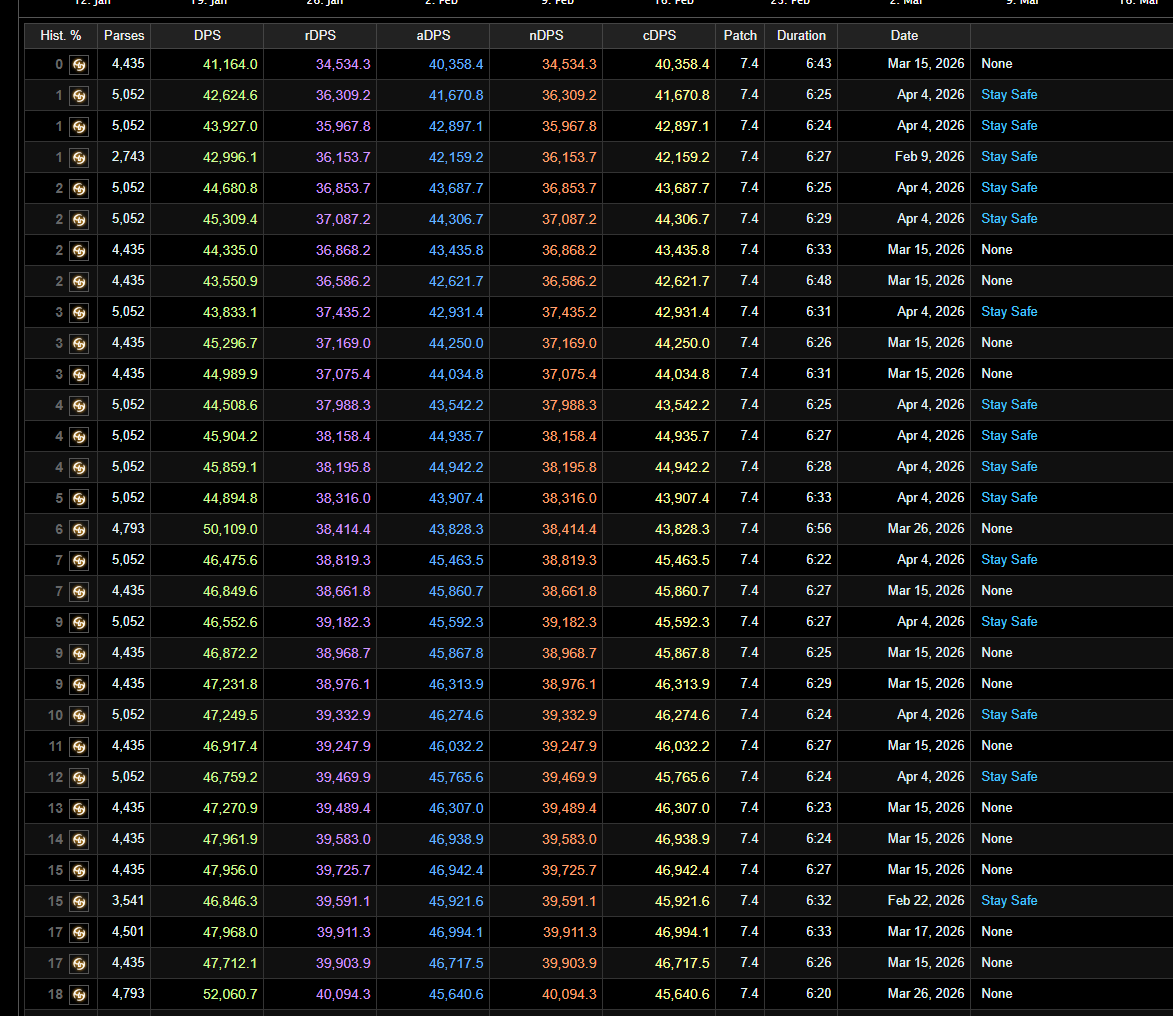The width and height of the screenshot is (1173, 1016).
Task: Open Stay Safe link in the 42,624.6 DPS row
Action: point(1009,95)
